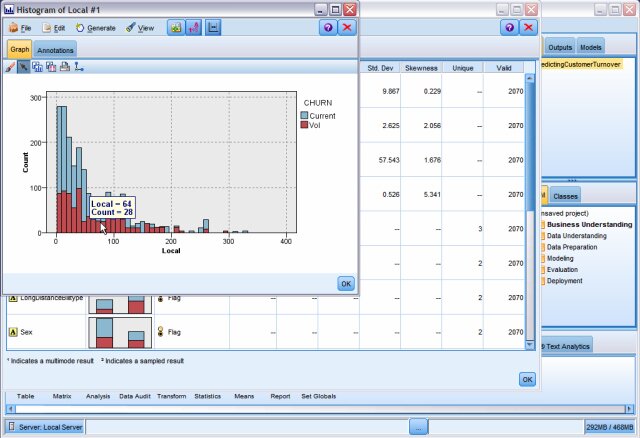
Task: Select the paintbrush edit tool in graph toolbar
Action: 10,67
